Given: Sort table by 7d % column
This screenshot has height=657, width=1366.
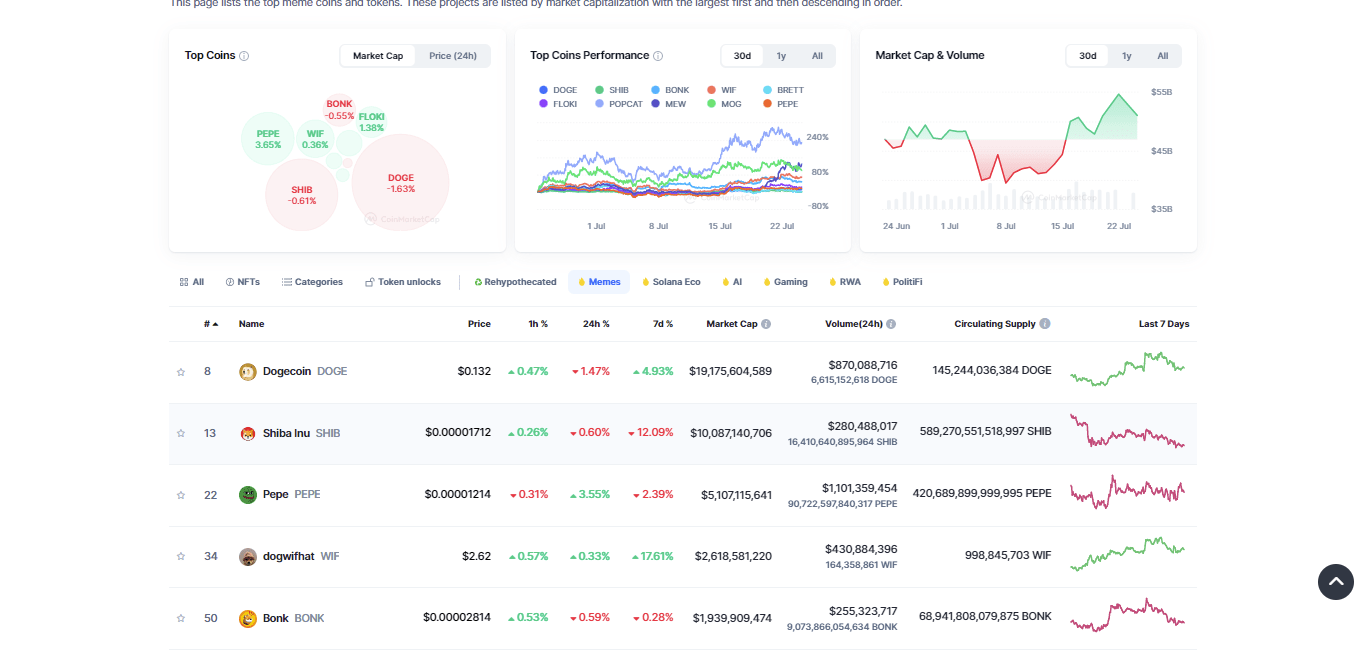Looking at the screenshot, I should [x=663, y=324].
